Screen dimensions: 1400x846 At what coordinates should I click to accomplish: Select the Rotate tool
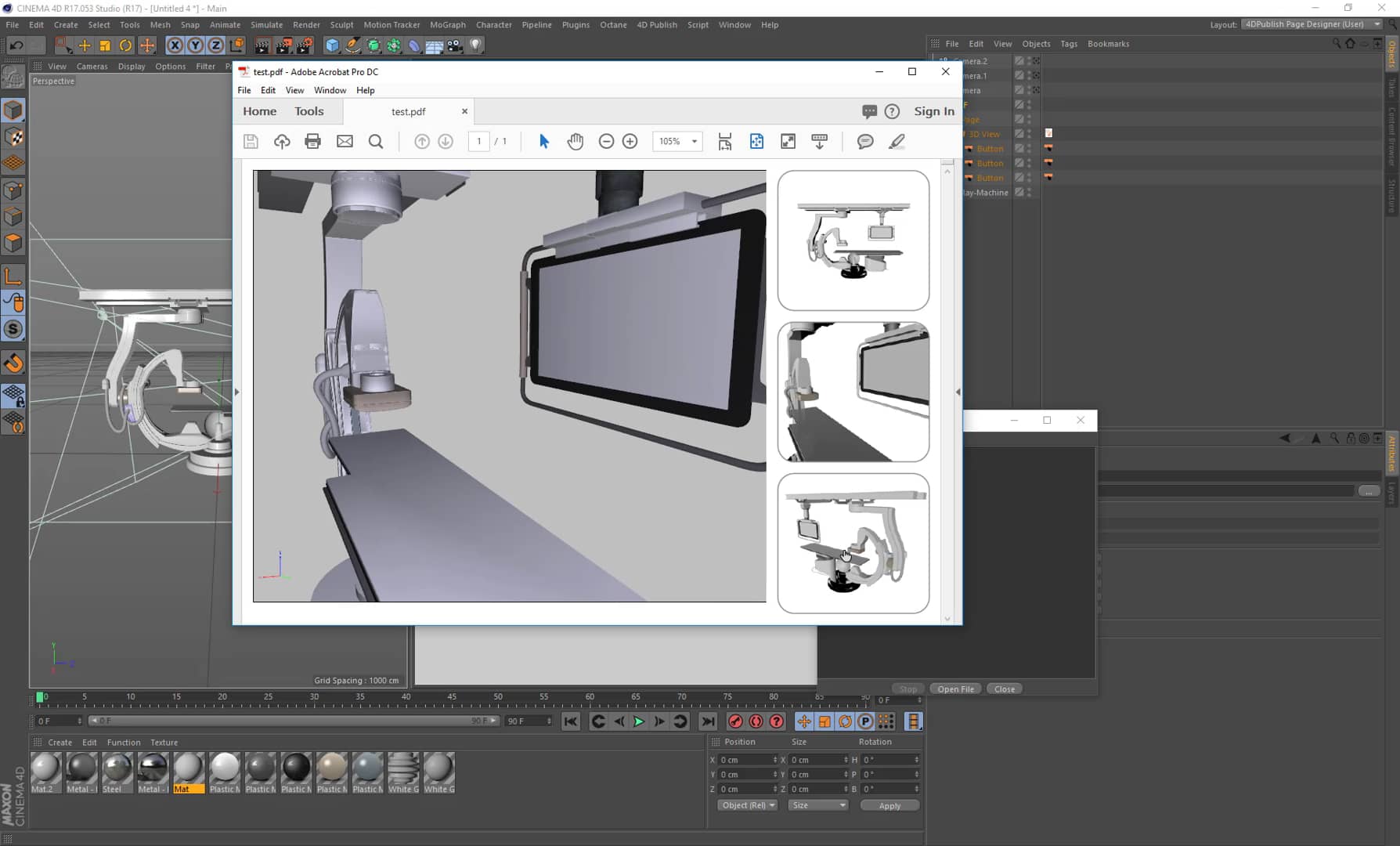[125, 45]
